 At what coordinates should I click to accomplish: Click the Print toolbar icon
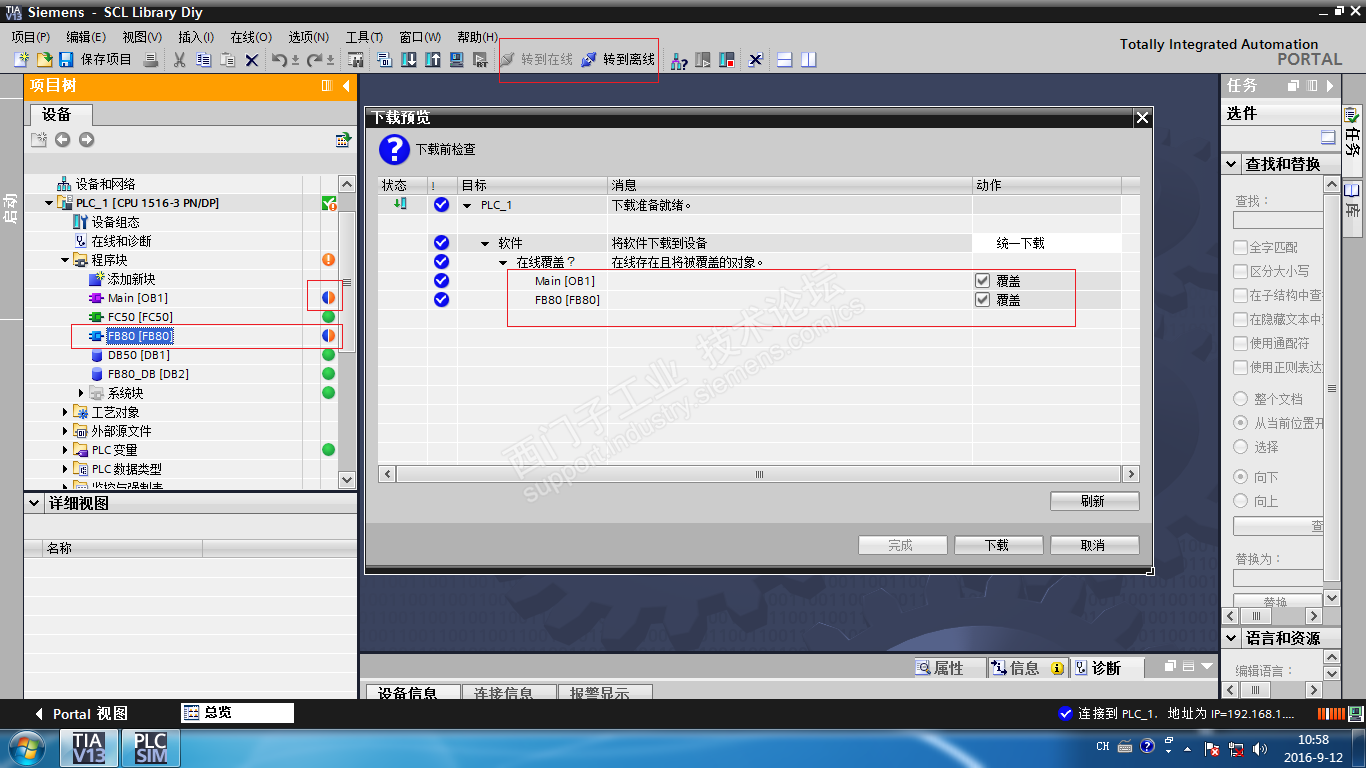tap(151, 60)
